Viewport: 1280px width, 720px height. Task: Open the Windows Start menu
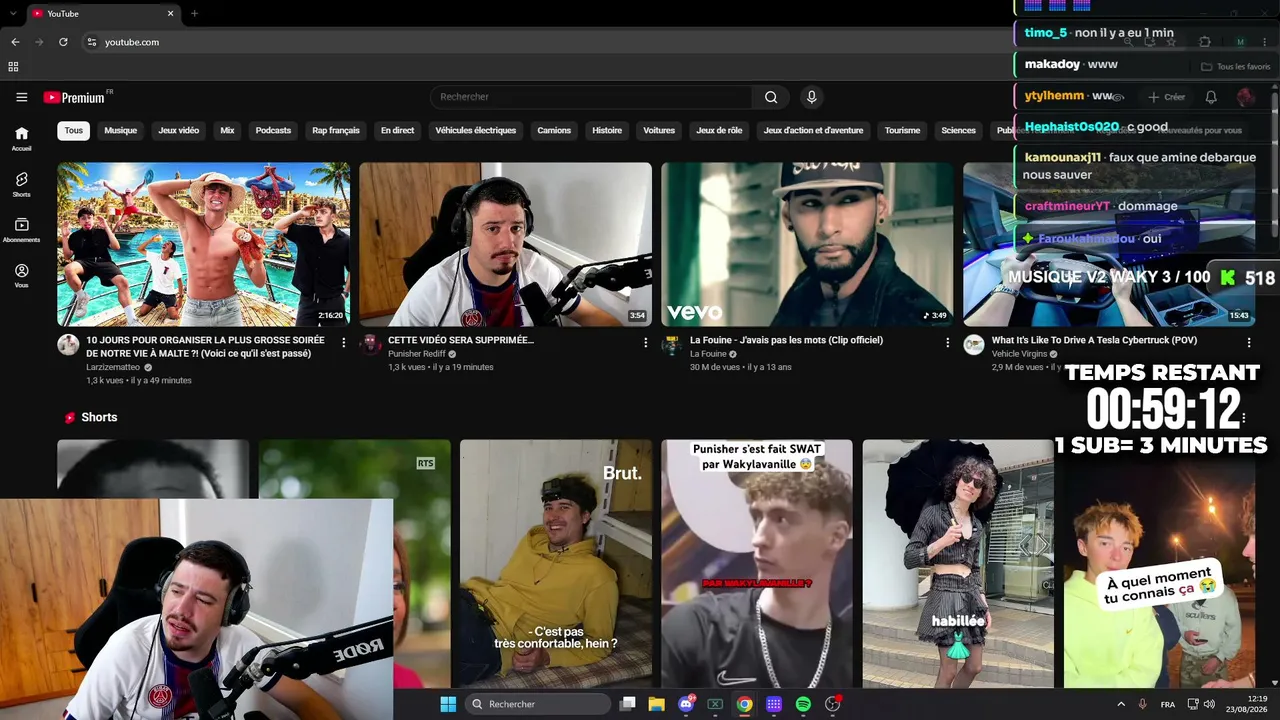[x=448, y=704]
